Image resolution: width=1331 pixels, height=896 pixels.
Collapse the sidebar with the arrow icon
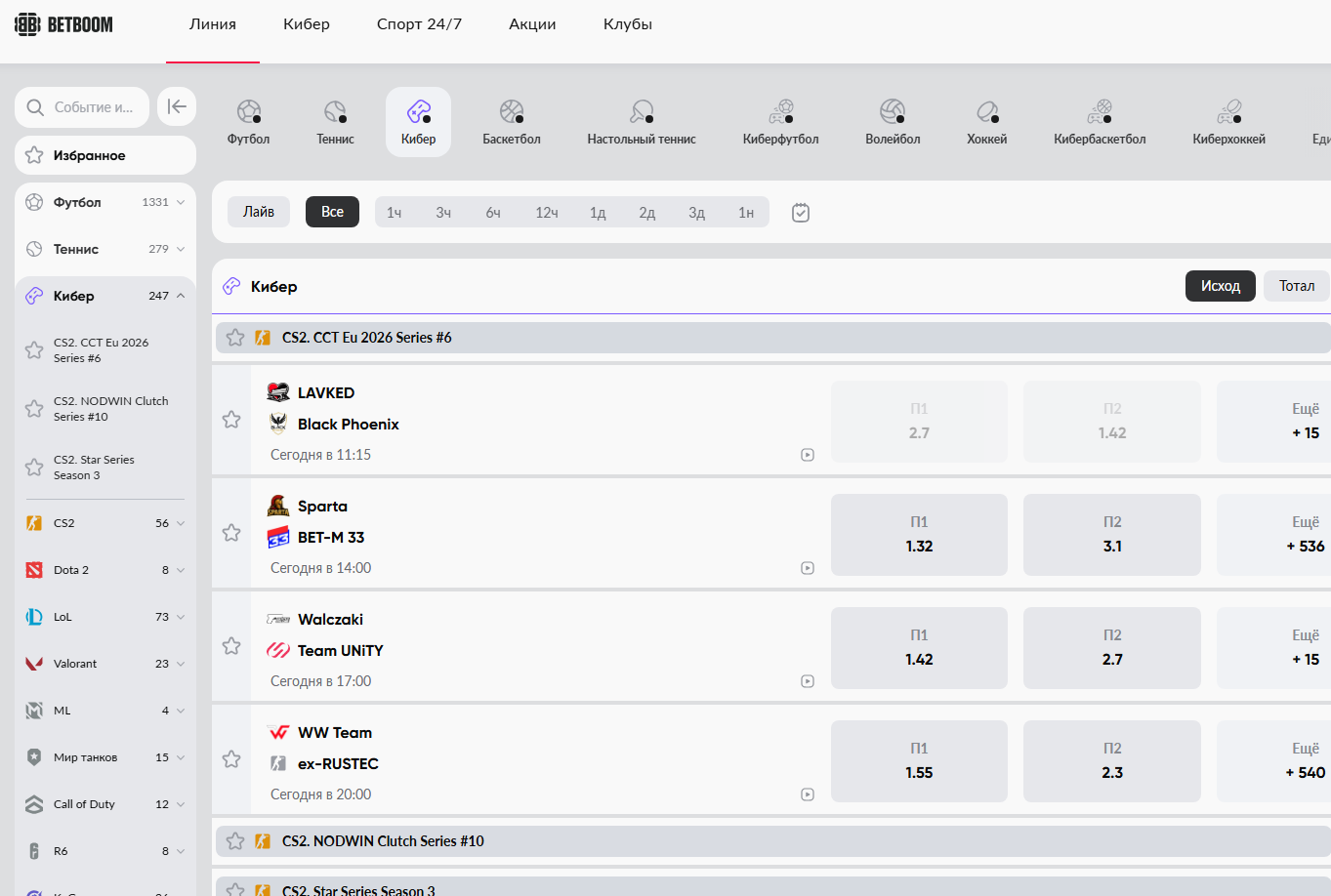(x=177, y=106)
